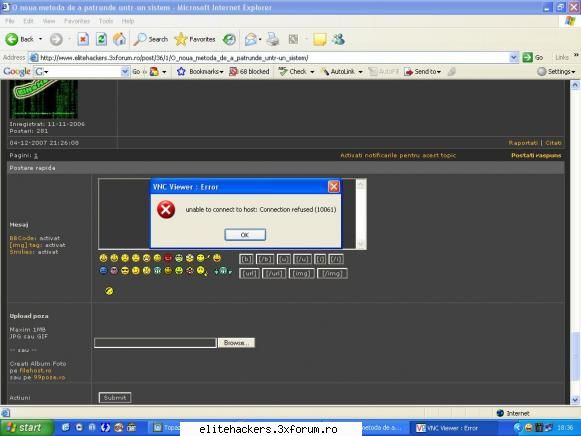Open the Back history dropdown arrow
The height and width of the screenshot is (436, 581).
coord(40,39)
